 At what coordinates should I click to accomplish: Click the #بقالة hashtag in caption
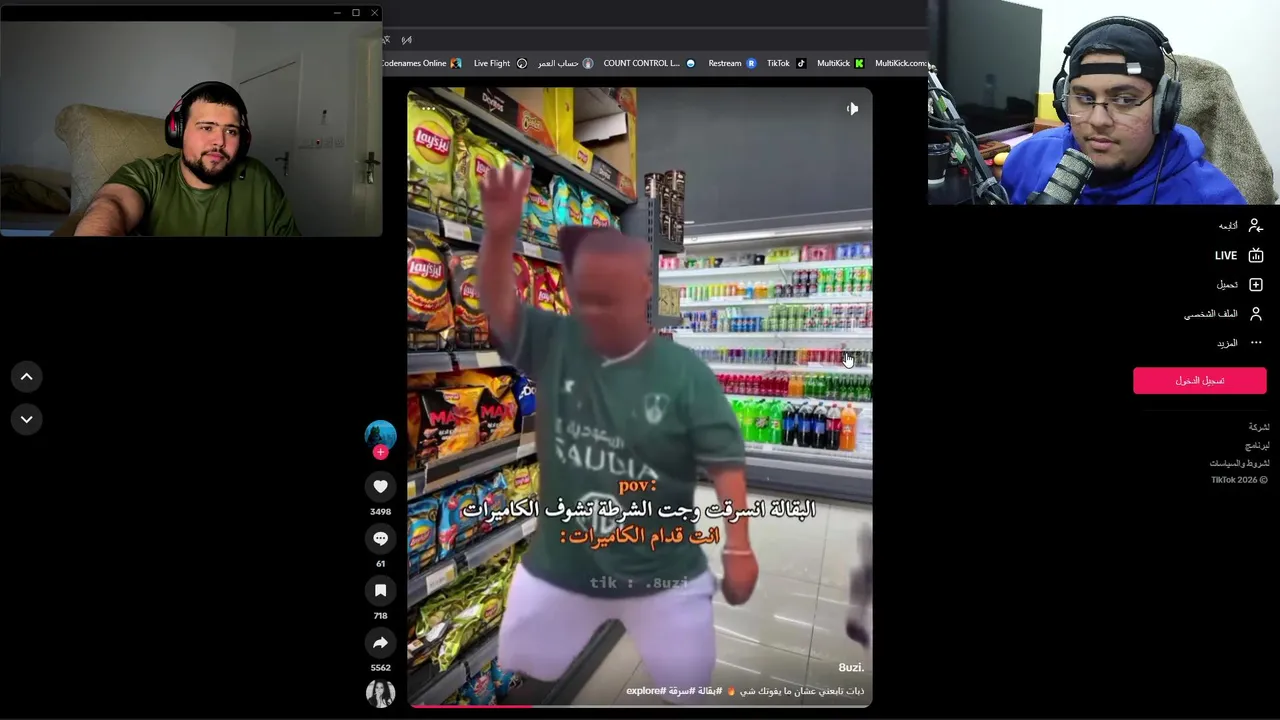coord(710,691)
